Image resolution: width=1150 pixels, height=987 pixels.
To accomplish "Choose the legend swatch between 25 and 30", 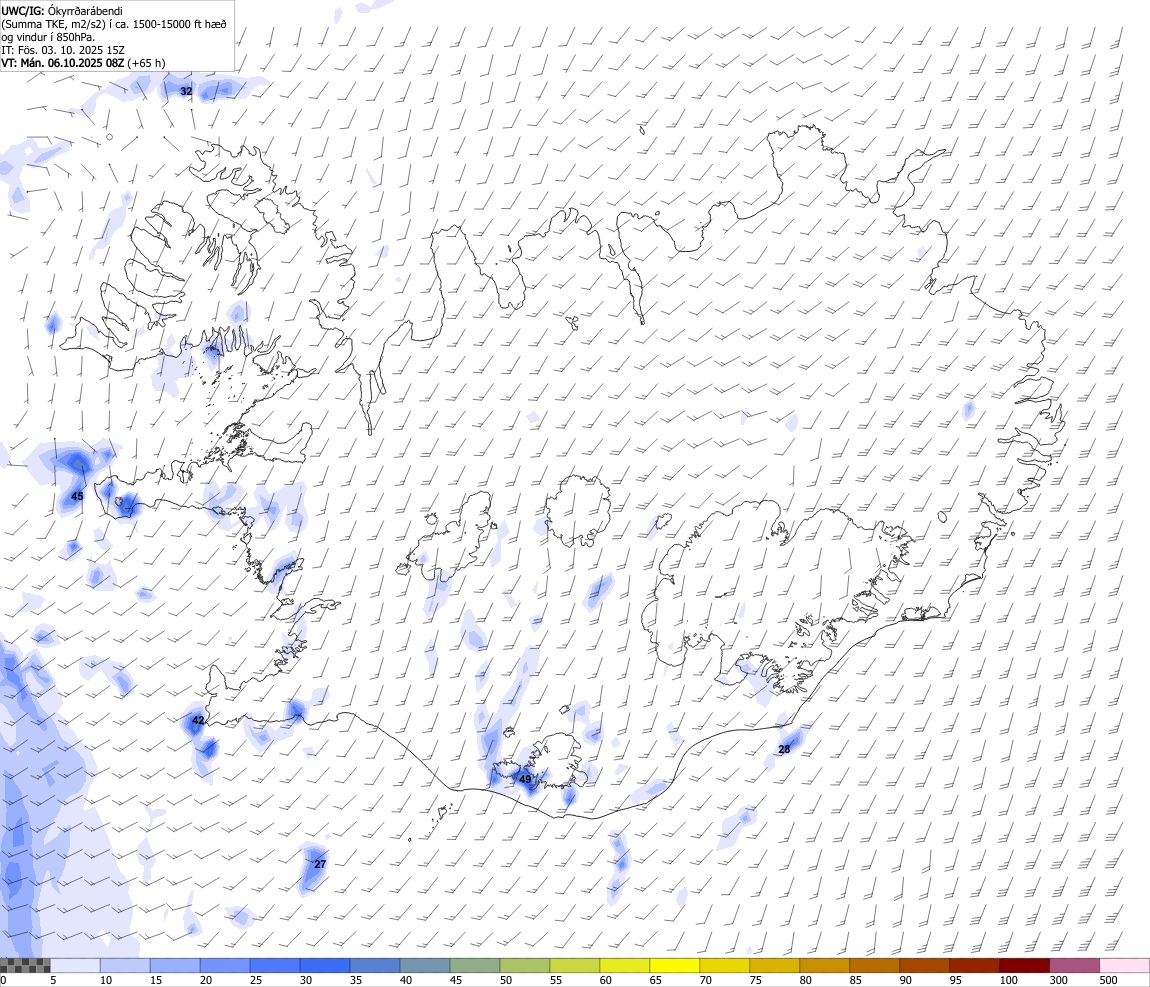I will pyautogui.click(x=275, y=966).
